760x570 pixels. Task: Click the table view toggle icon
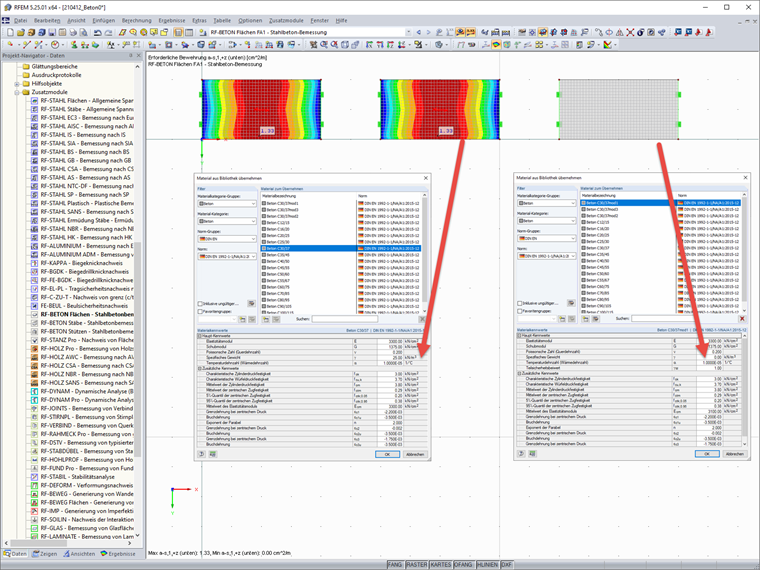(x=189, y=32)
